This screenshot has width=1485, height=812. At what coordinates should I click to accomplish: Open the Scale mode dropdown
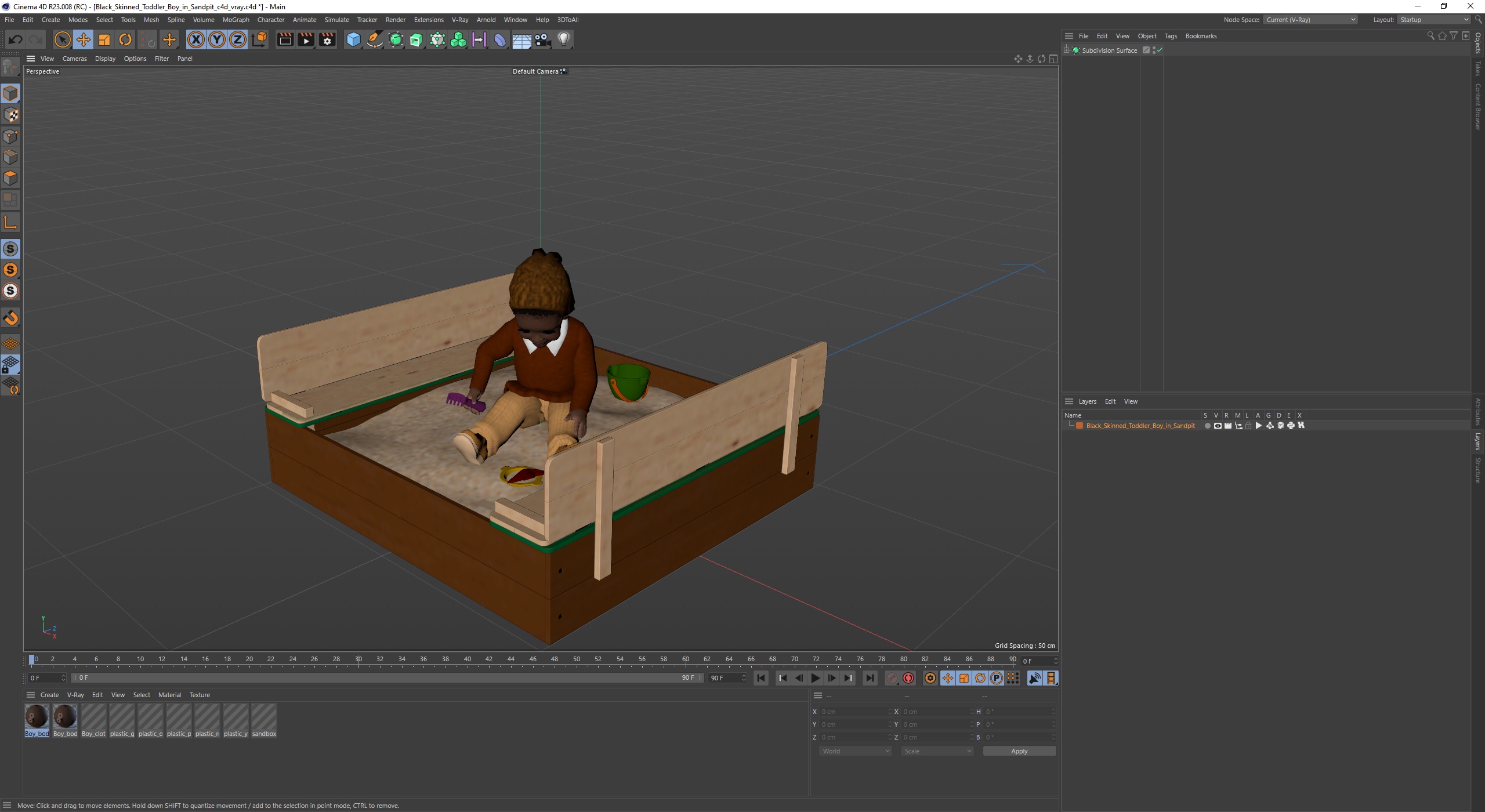pos(937,751)
